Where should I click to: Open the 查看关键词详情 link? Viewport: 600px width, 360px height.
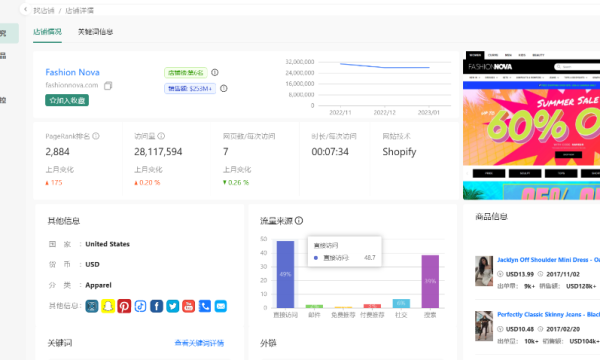(x=199, y=343)
